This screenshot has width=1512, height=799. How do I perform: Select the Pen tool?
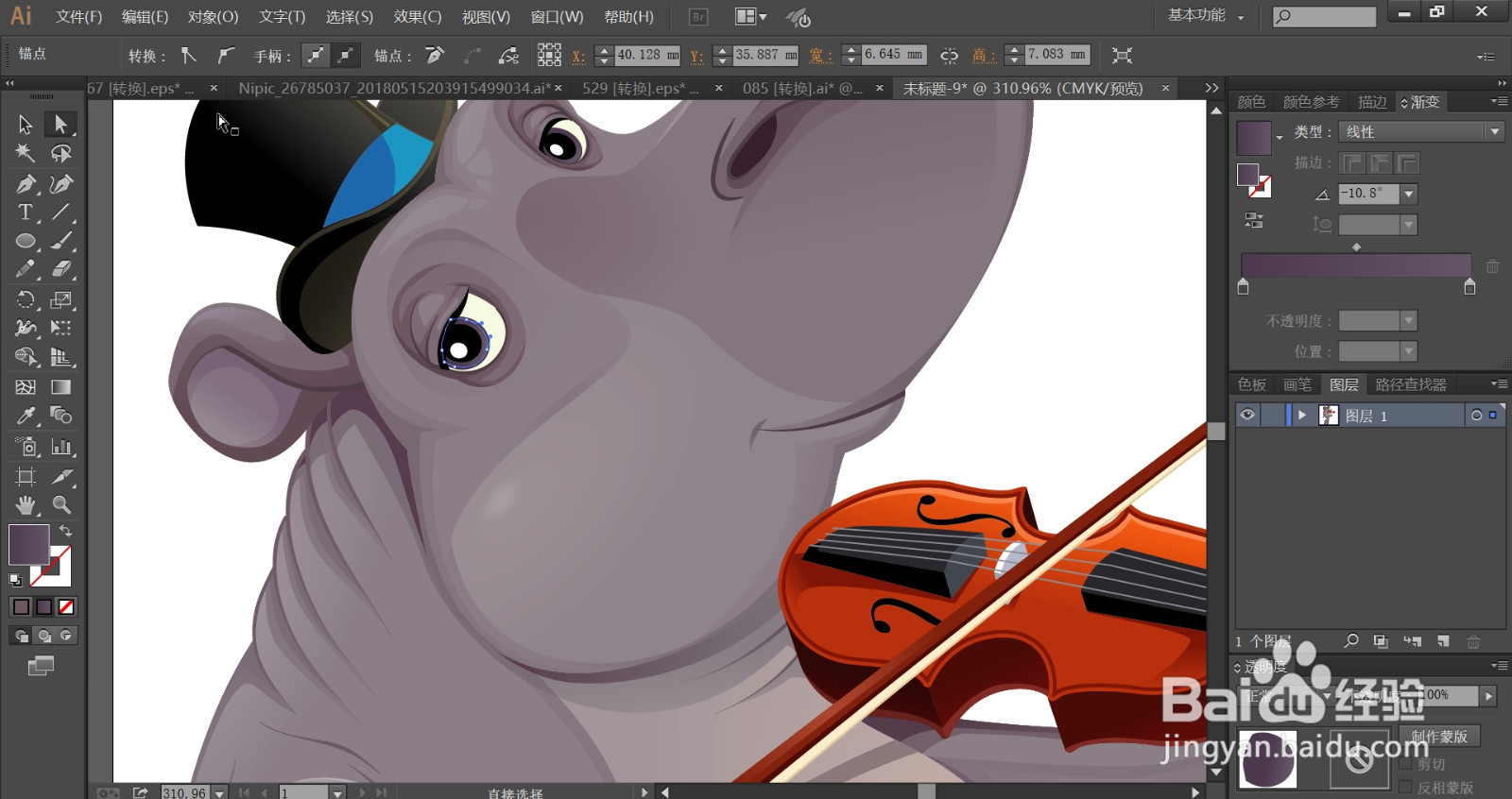click(x=26, y=183)
